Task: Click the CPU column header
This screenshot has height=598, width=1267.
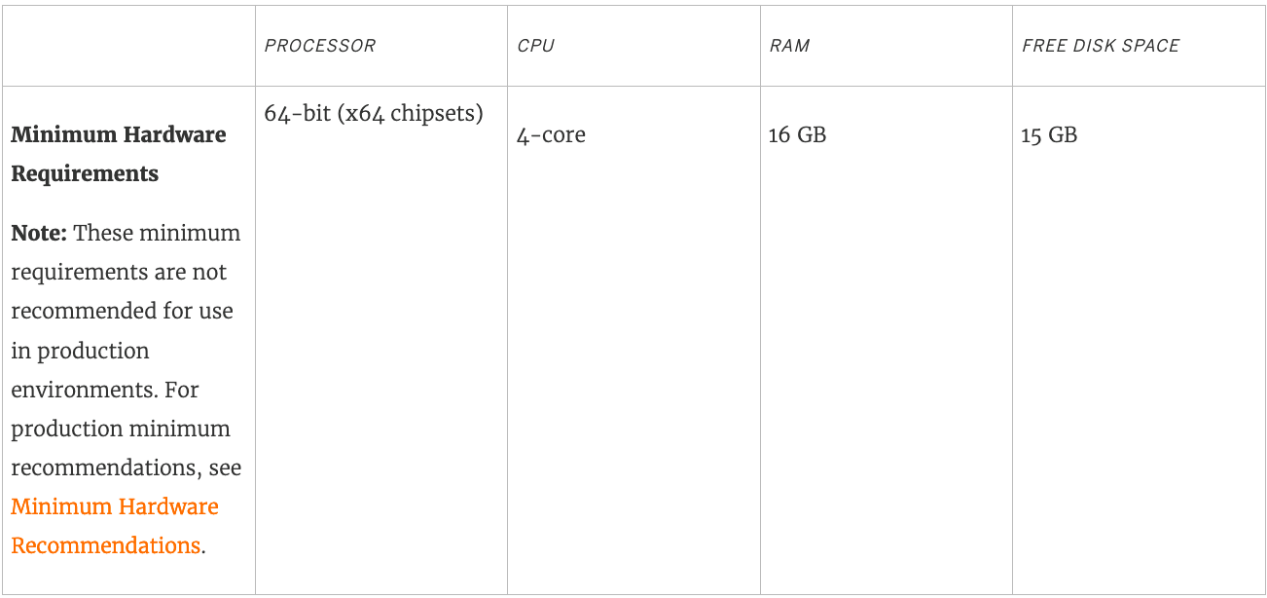Action: [x=536, y=46]
